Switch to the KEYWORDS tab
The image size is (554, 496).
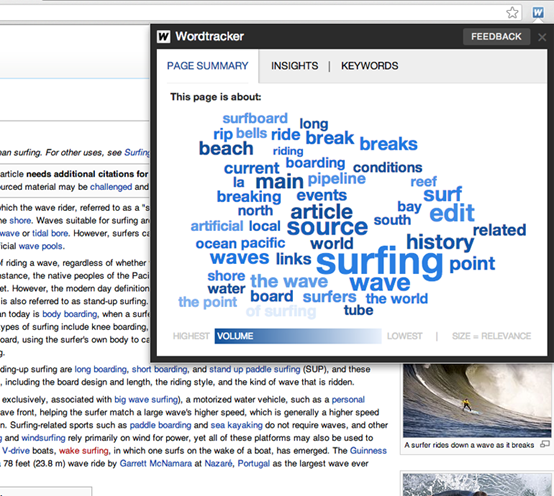[370, 66]
